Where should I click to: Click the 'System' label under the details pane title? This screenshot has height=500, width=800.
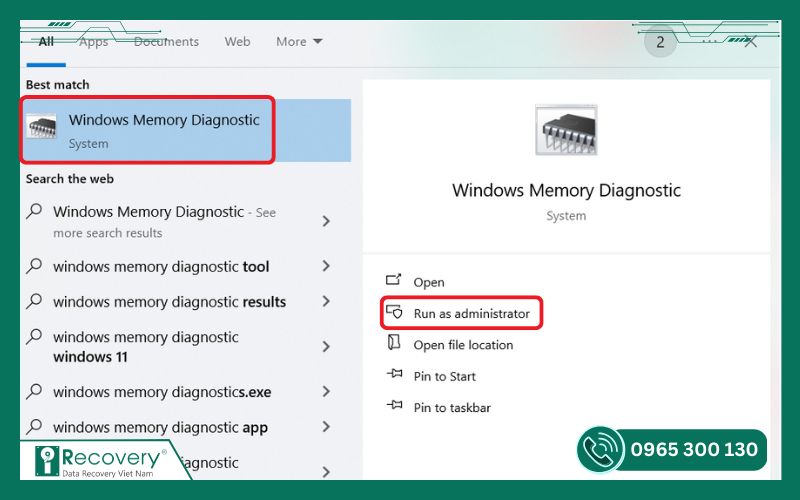(566, 216)
